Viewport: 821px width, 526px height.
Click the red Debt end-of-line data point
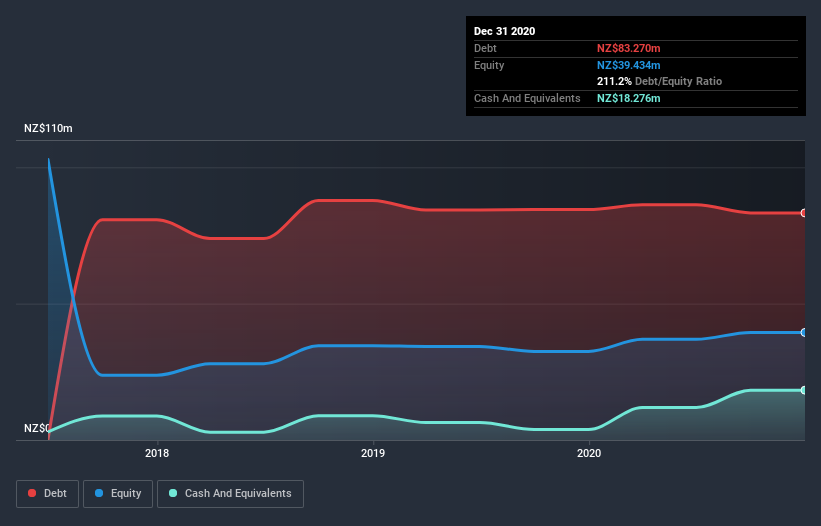coord(803,213)
